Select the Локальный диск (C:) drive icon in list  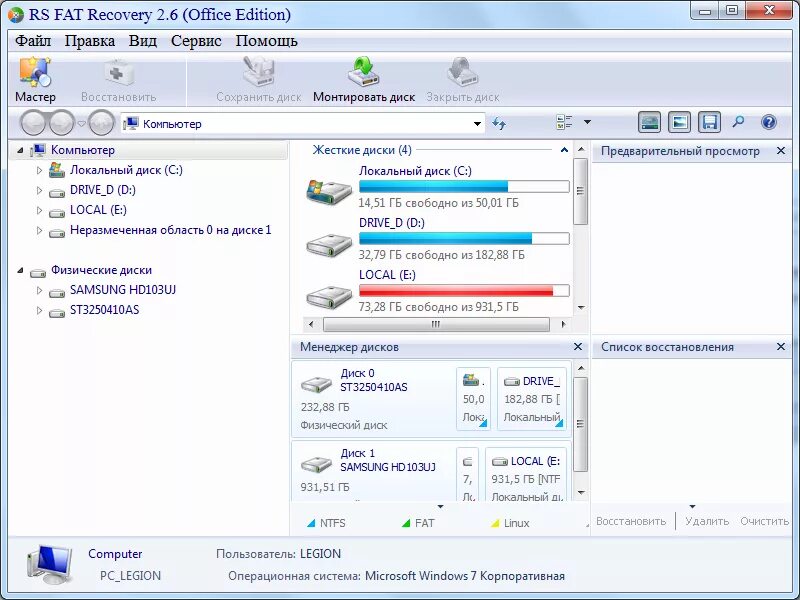[x=329, y=191]
